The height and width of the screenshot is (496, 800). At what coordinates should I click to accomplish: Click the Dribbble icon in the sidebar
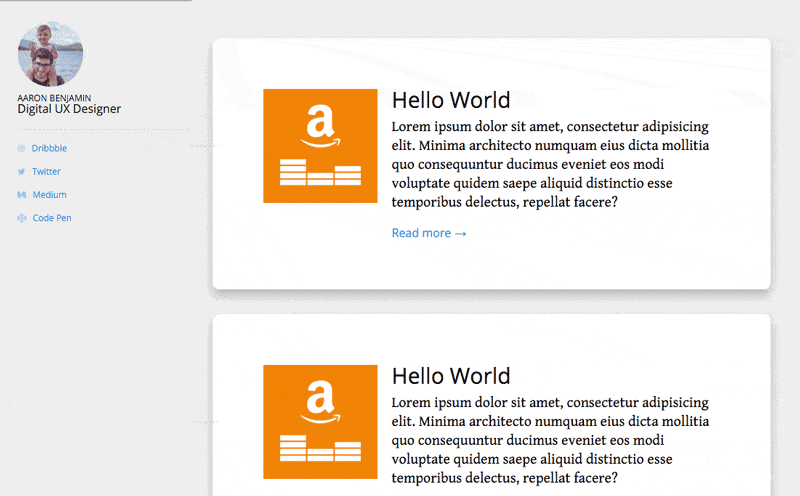(x=21, y=148)
